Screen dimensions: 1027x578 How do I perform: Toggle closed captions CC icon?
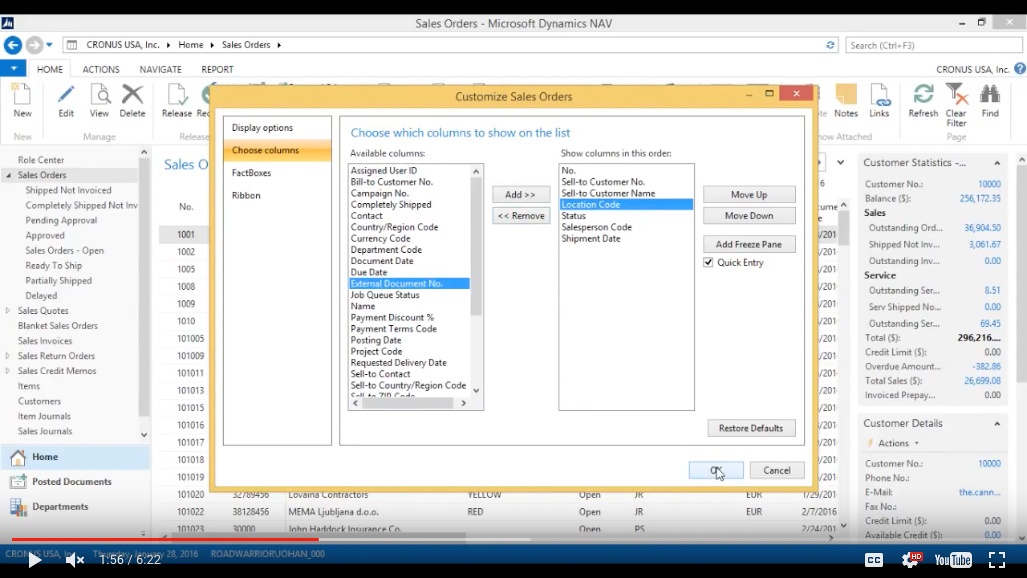pyautogui.click(x=874, y=560)
